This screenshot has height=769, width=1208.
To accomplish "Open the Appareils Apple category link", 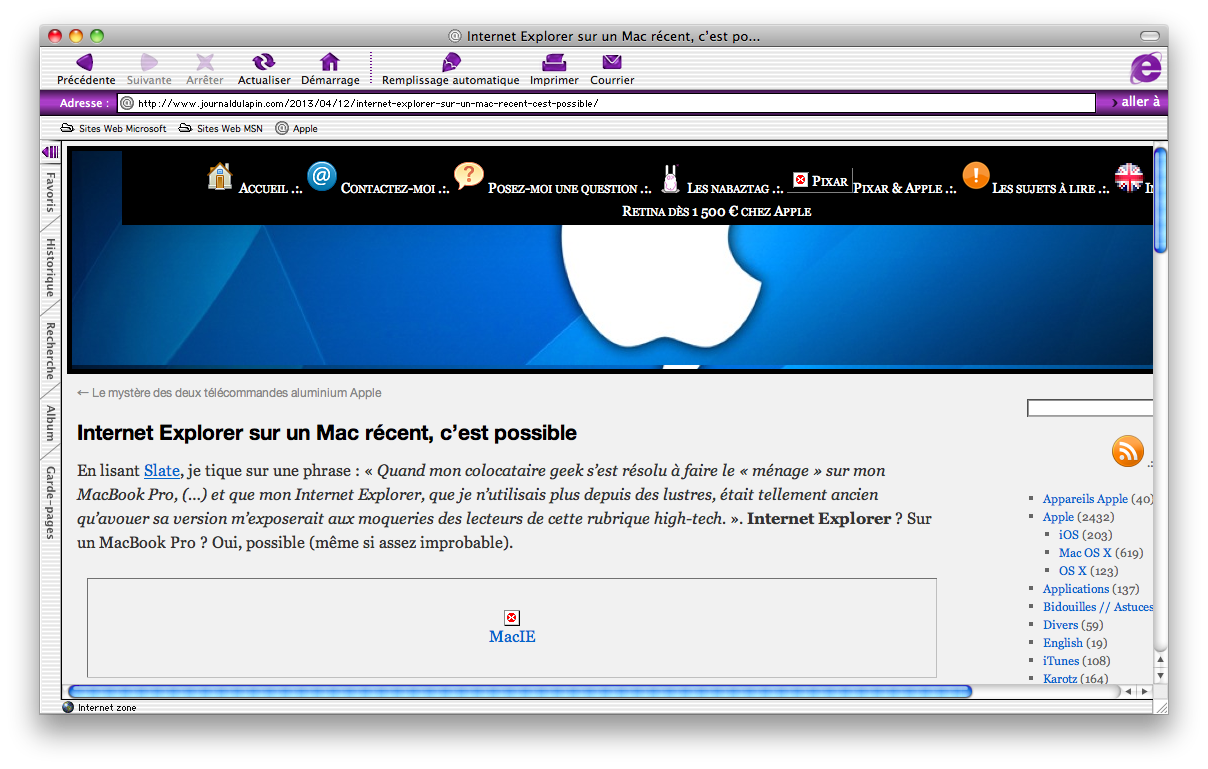I will click(x=1084, y=499).
